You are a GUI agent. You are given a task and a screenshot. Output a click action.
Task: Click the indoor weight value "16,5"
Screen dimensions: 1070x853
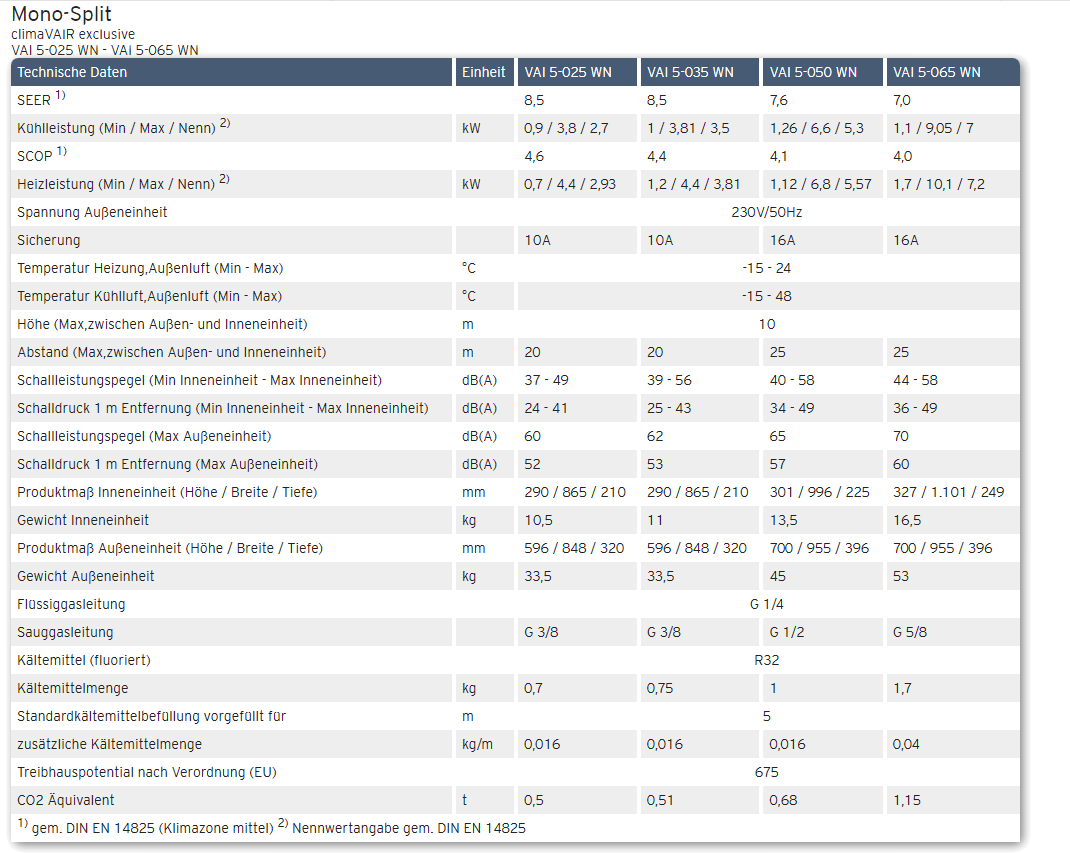point(907,520)
